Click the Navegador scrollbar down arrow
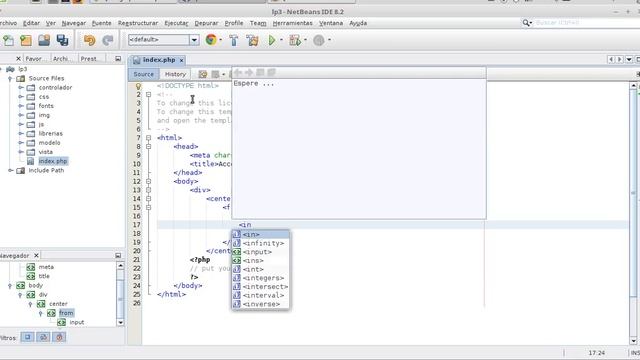Screen dimensions: 640x360 pos(120,322)
